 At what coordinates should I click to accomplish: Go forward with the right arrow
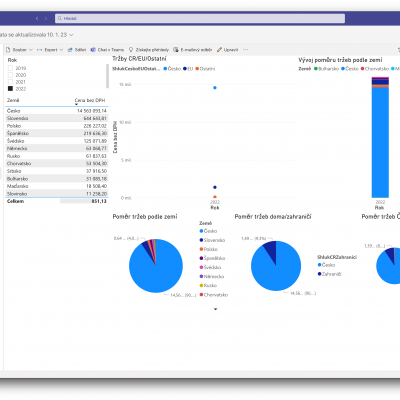(46, 19)
